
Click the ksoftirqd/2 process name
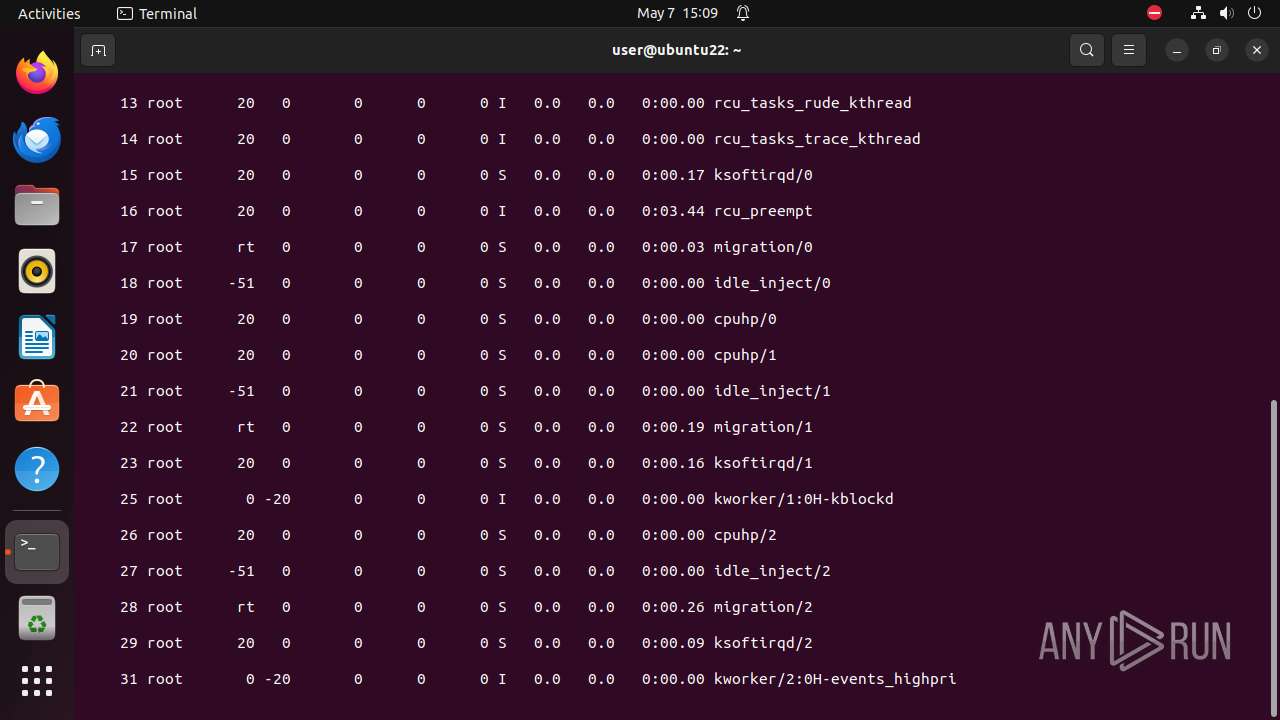point(763,643)
